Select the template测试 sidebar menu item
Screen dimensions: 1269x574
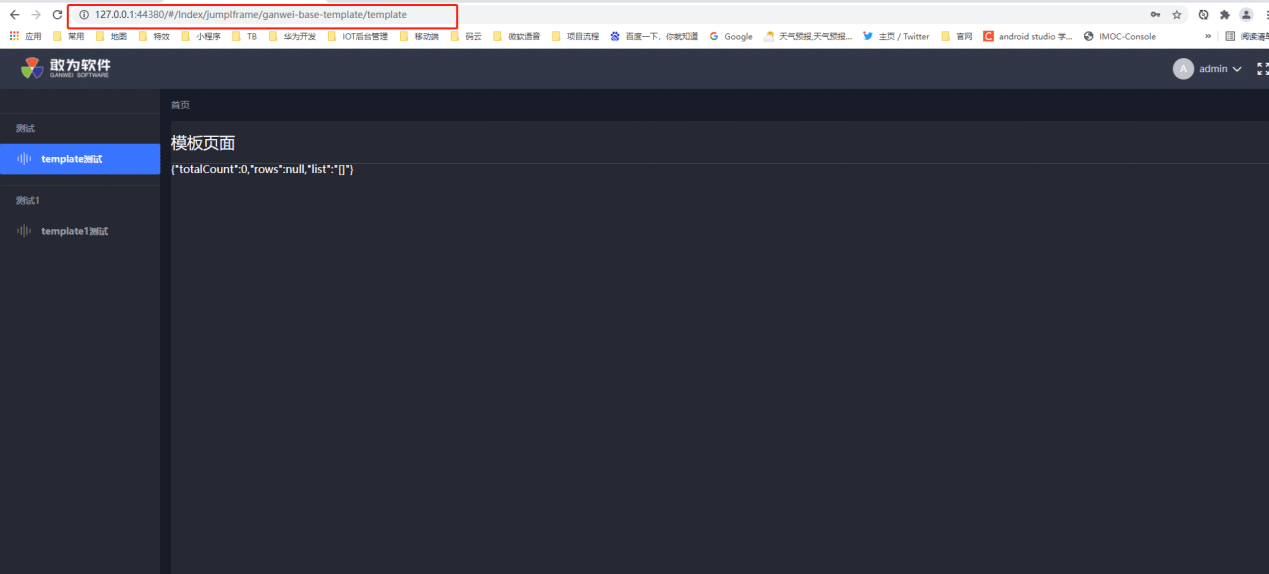click(80, 159)
